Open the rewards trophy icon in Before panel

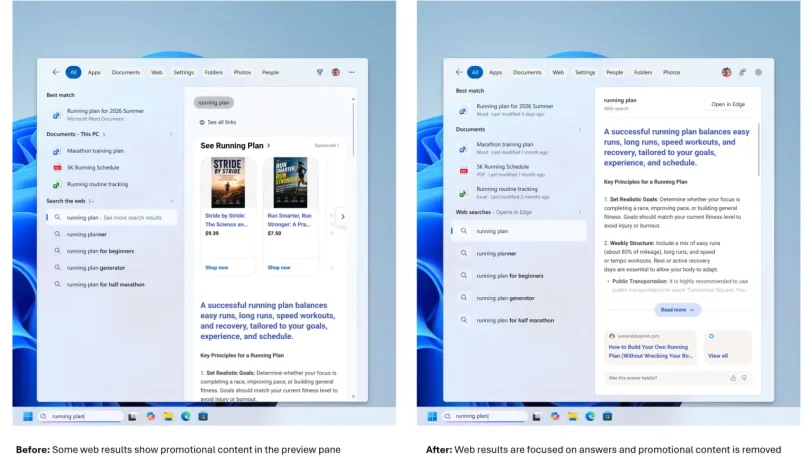pyautogui.click(x=320, y=73)
